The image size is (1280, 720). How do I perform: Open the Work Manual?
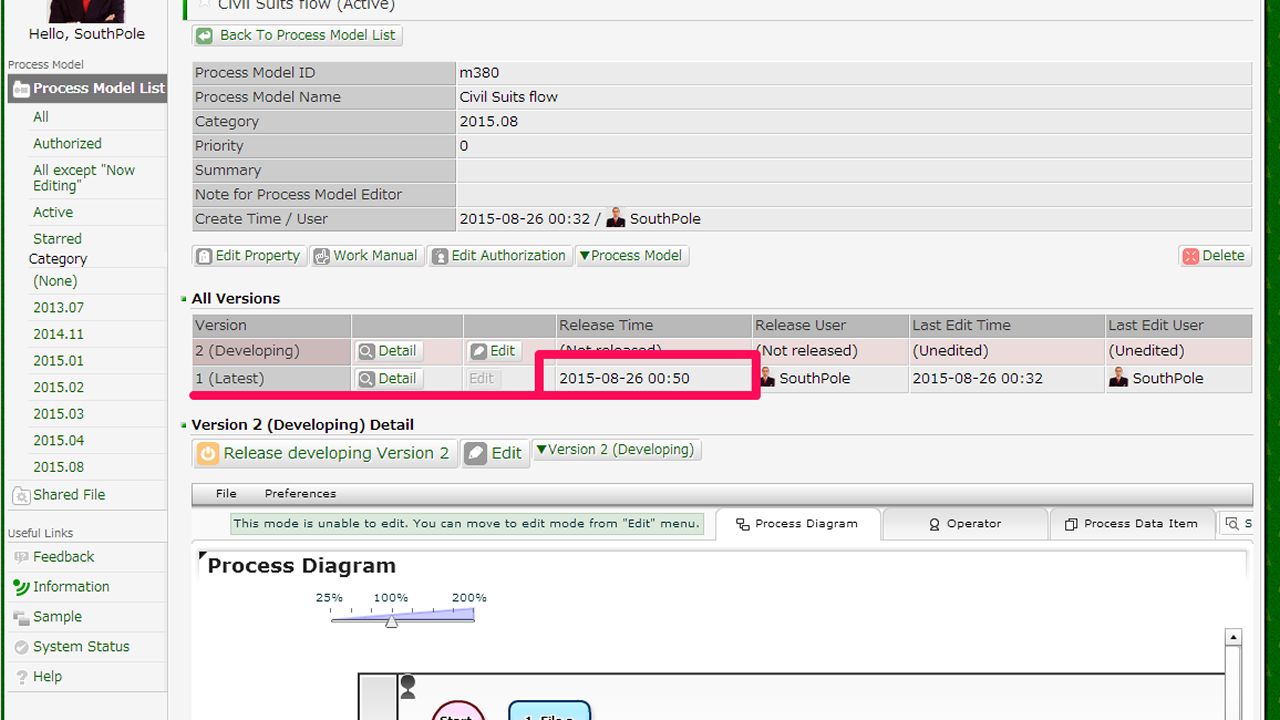click(x=366, y=256)
